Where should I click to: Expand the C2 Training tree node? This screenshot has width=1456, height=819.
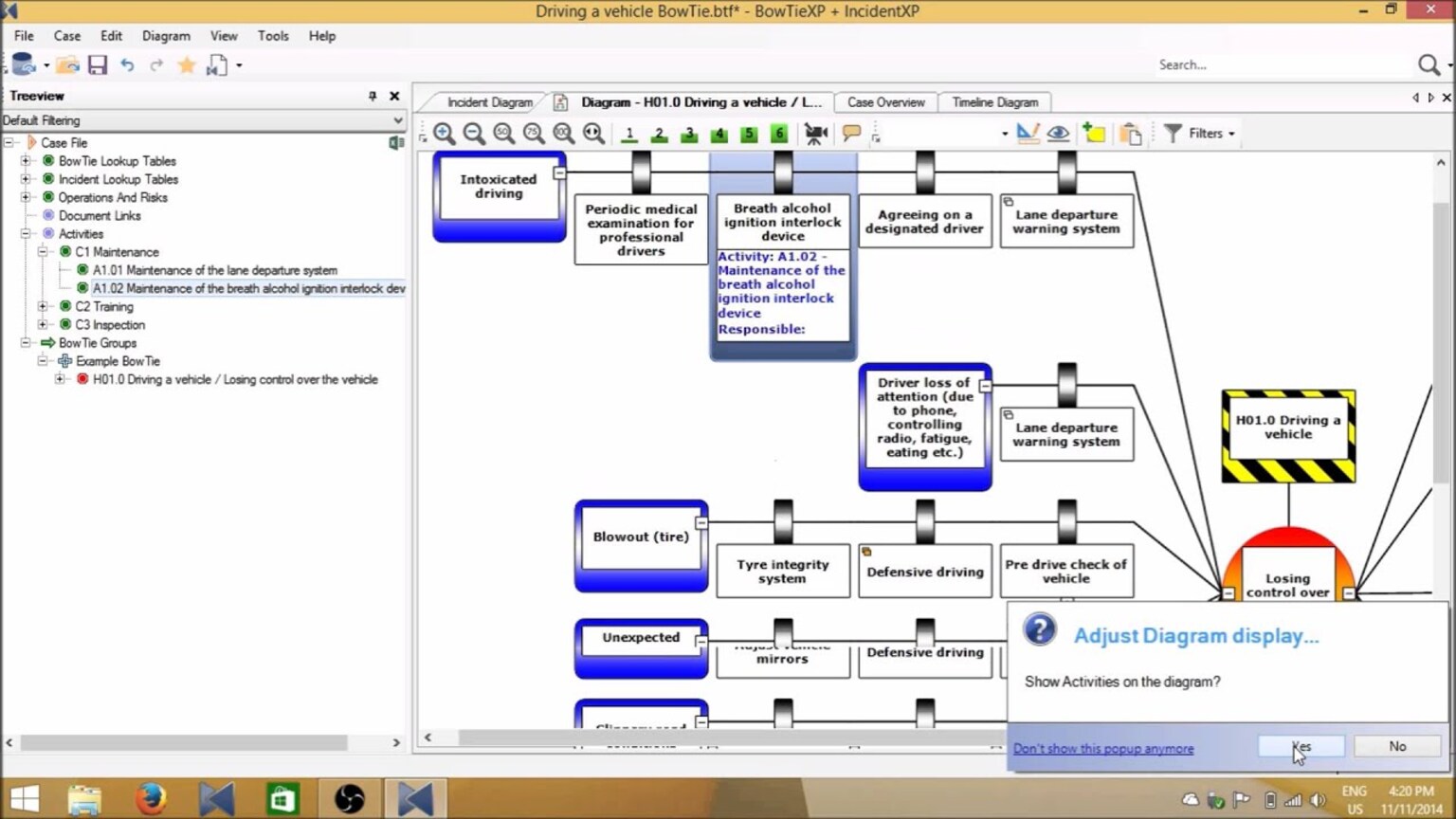43,306
